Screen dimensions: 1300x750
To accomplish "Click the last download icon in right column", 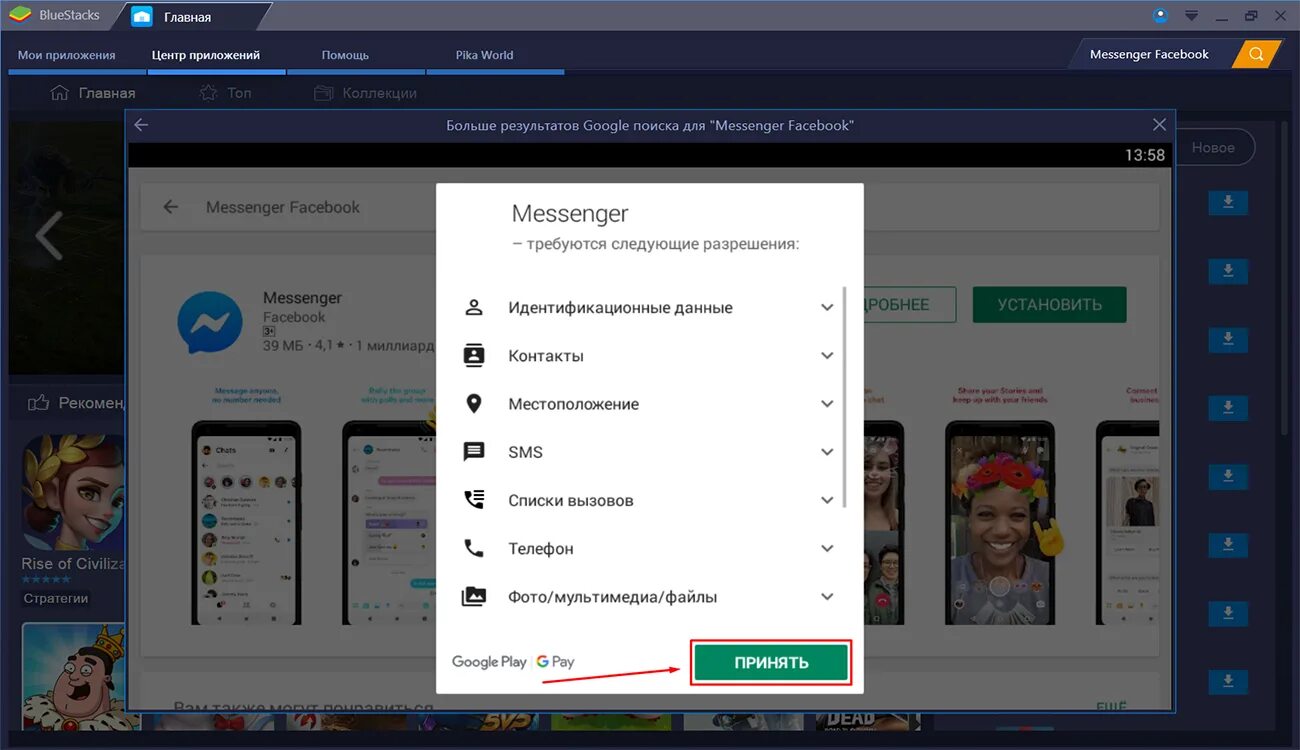I will (1228, 682).
